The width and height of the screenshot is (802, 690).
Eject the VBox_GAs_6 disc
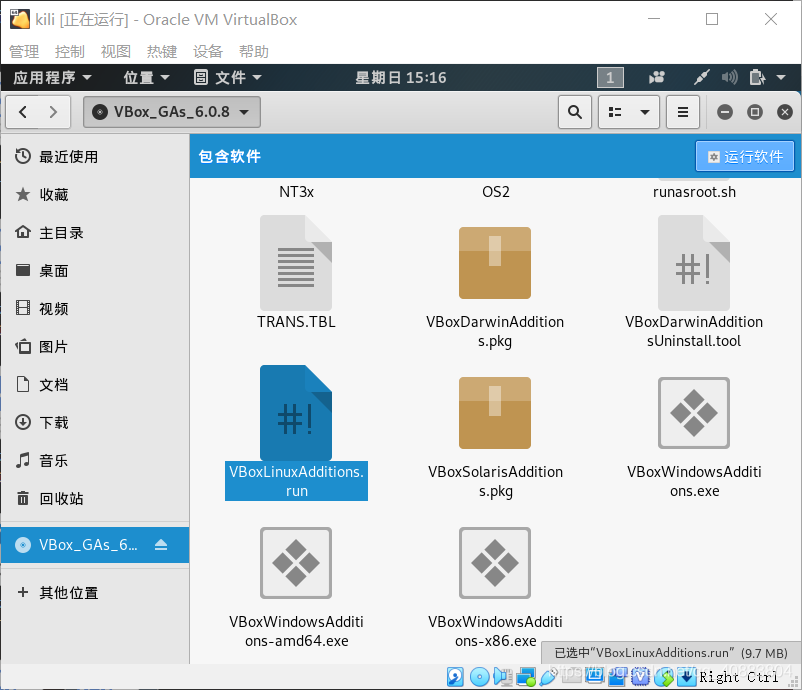(161, 545)
